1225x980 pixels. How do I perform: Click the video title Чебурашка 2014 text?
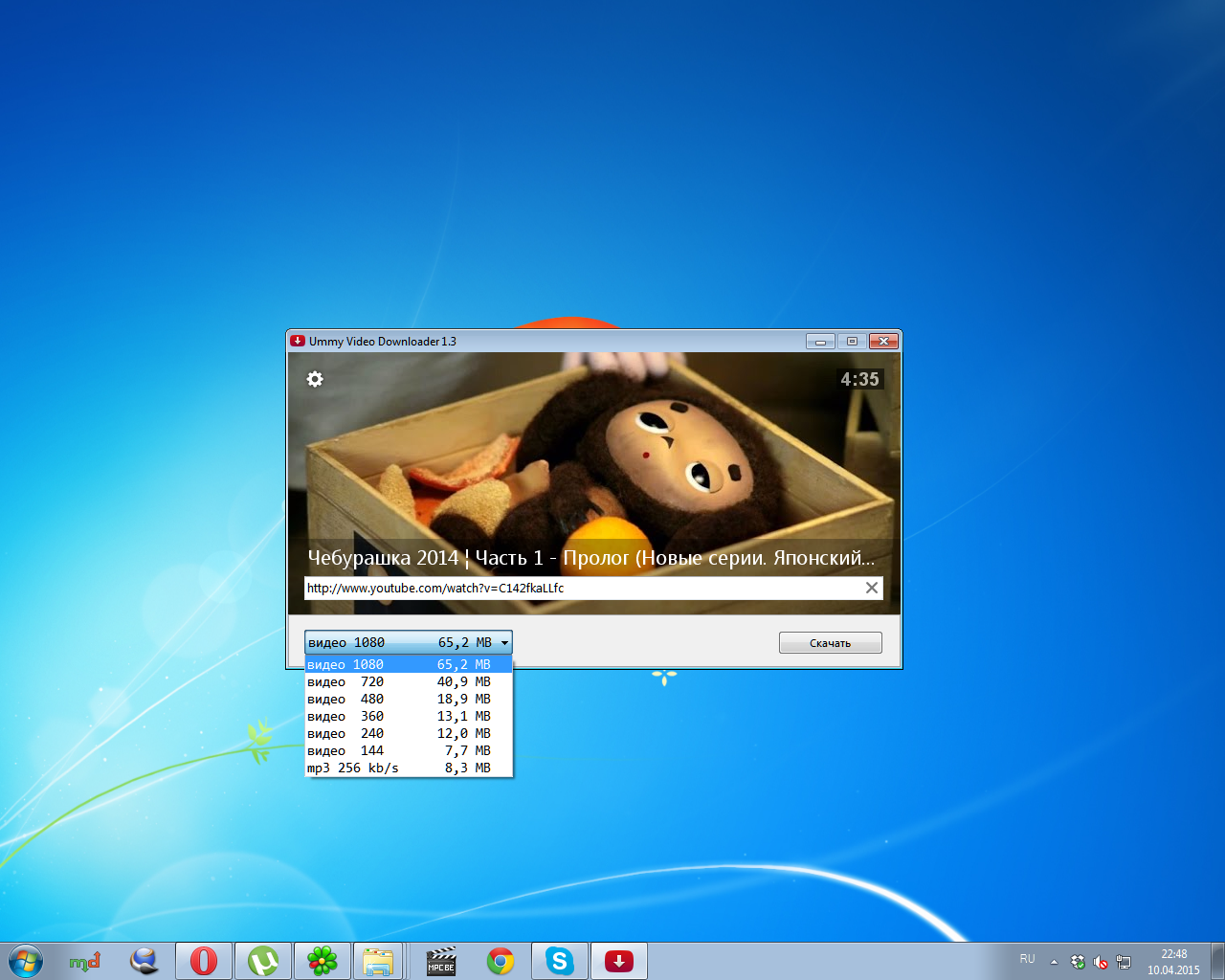[x=590, y=557]
